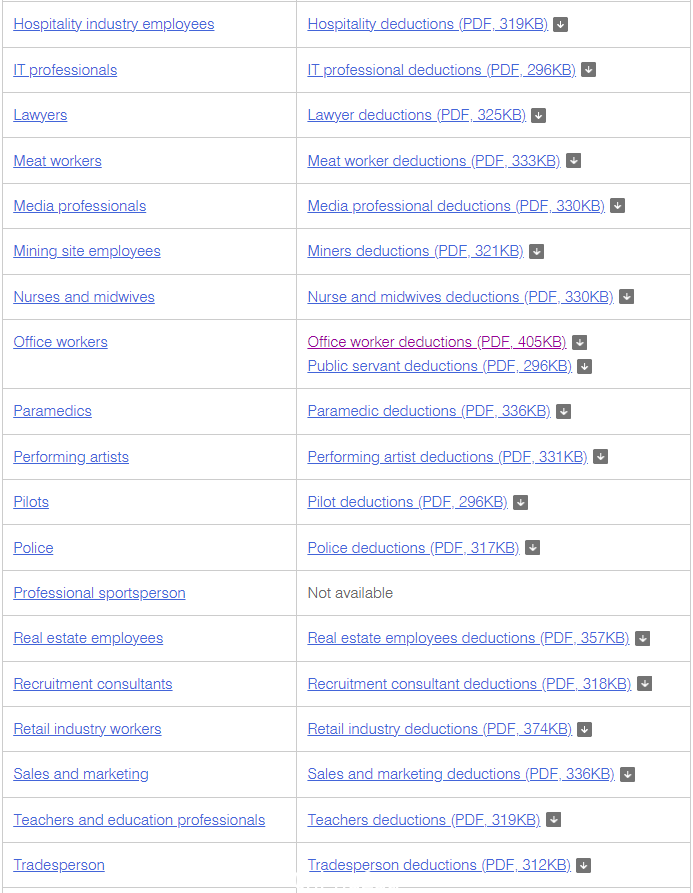Go to Nurses and midwives page
The width and height of the screenshot is (693, 893).
pyautogui.click(x=84, y=297)
